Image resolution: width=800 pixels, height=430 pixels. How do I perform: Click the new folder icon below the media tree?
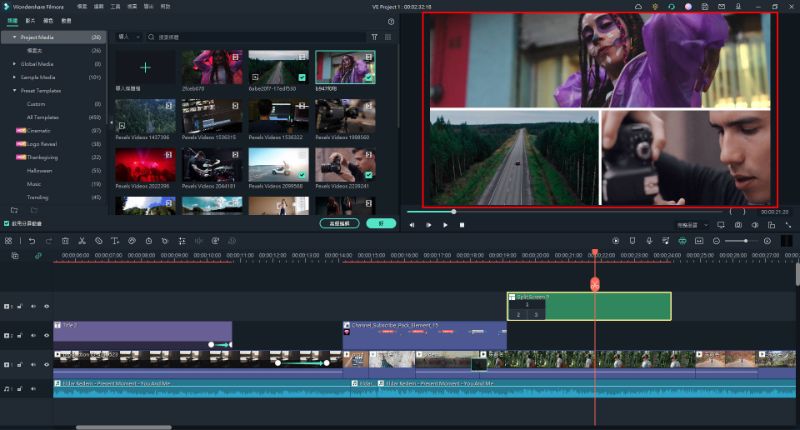pos(14,210)
